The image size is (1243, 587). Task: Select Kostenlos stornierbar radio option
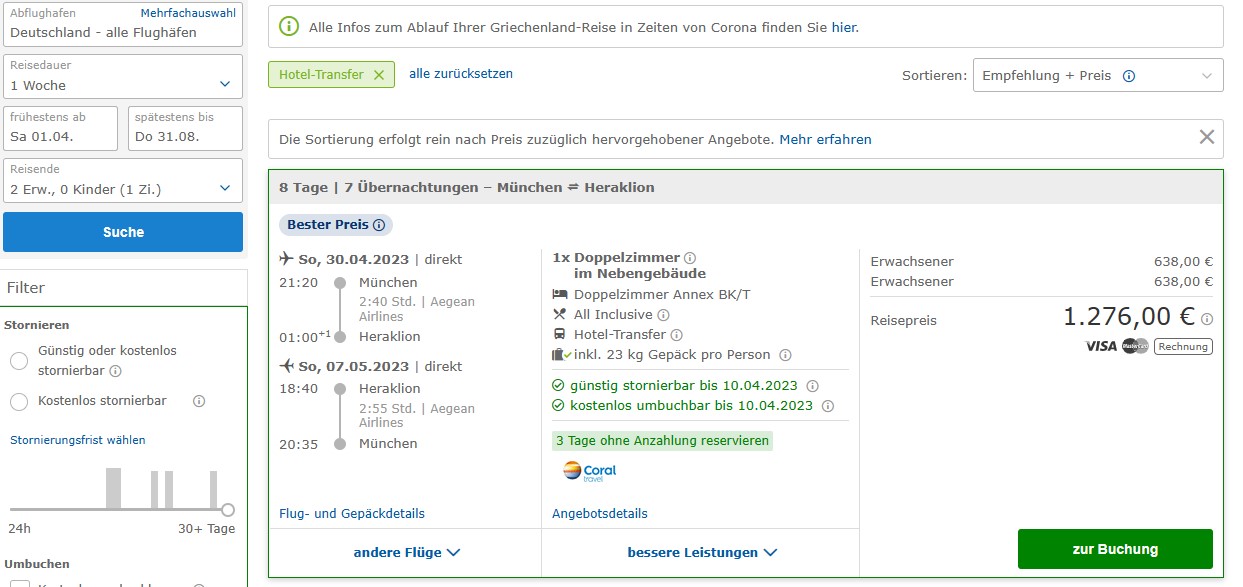click(19, 401)
